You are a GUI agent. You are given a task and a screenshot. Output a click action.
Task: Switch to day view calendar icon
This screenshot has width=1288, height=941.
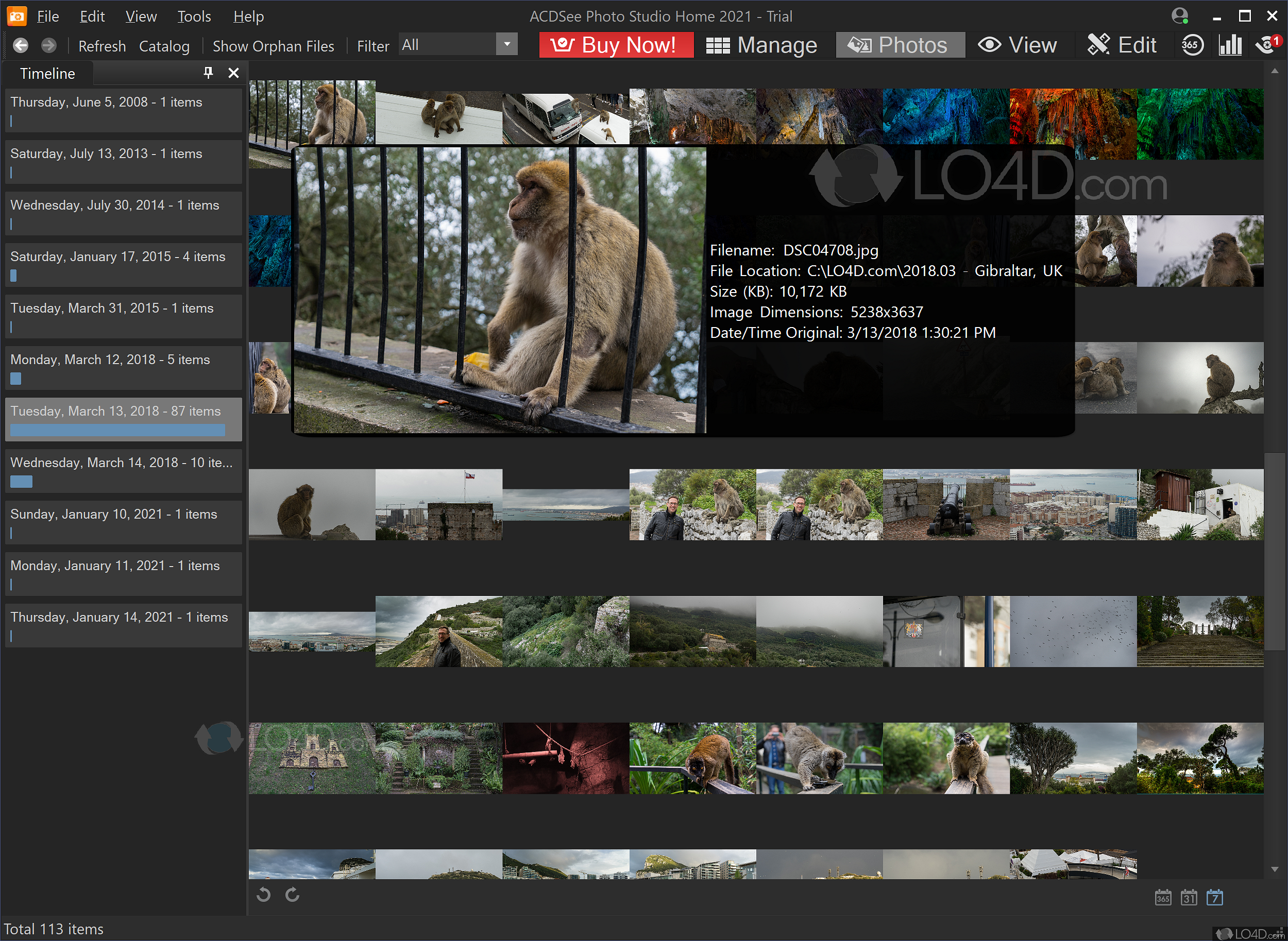1214,898
